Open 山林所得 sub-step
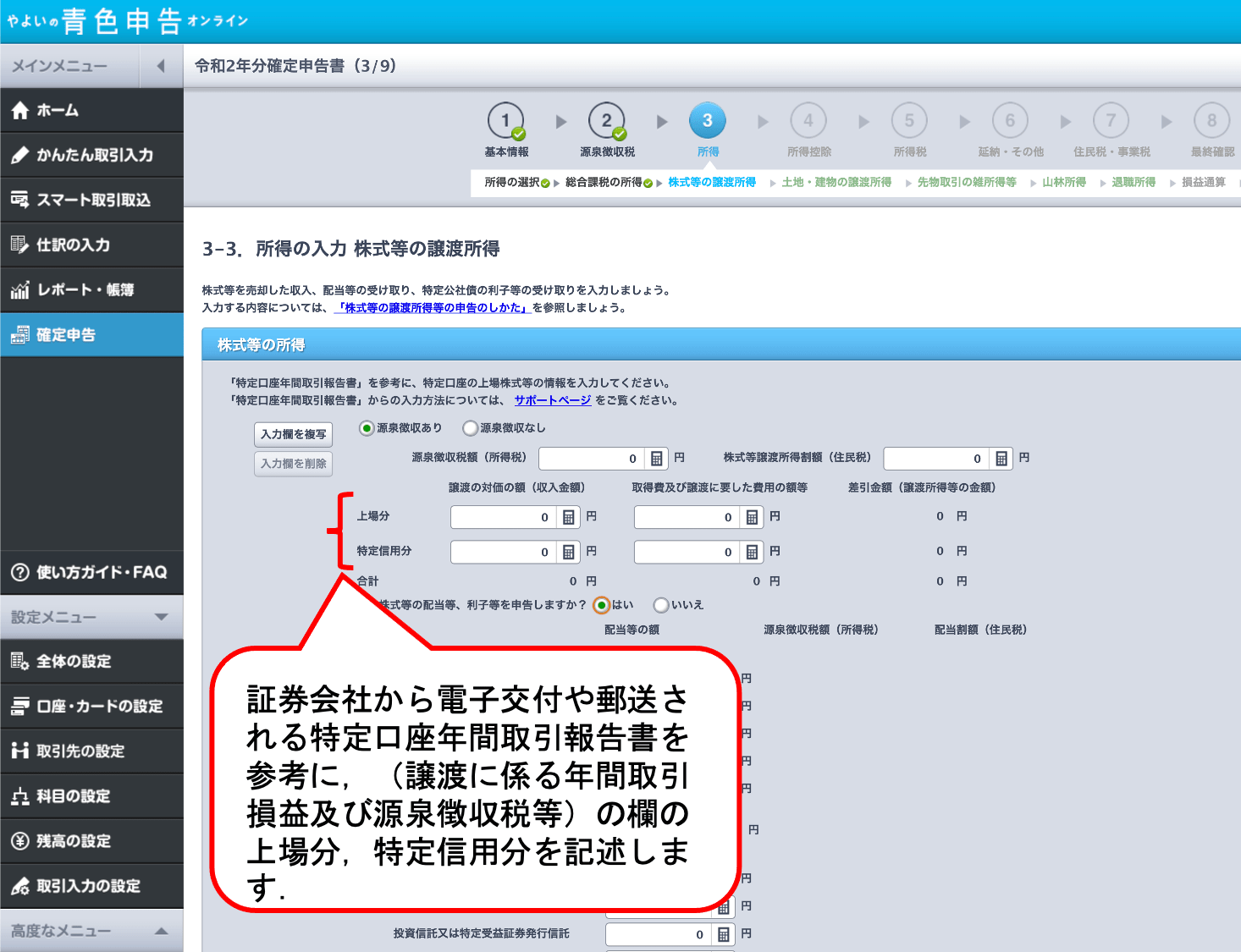This screenshot has width=1241, height=952. tap(1064, 182)
